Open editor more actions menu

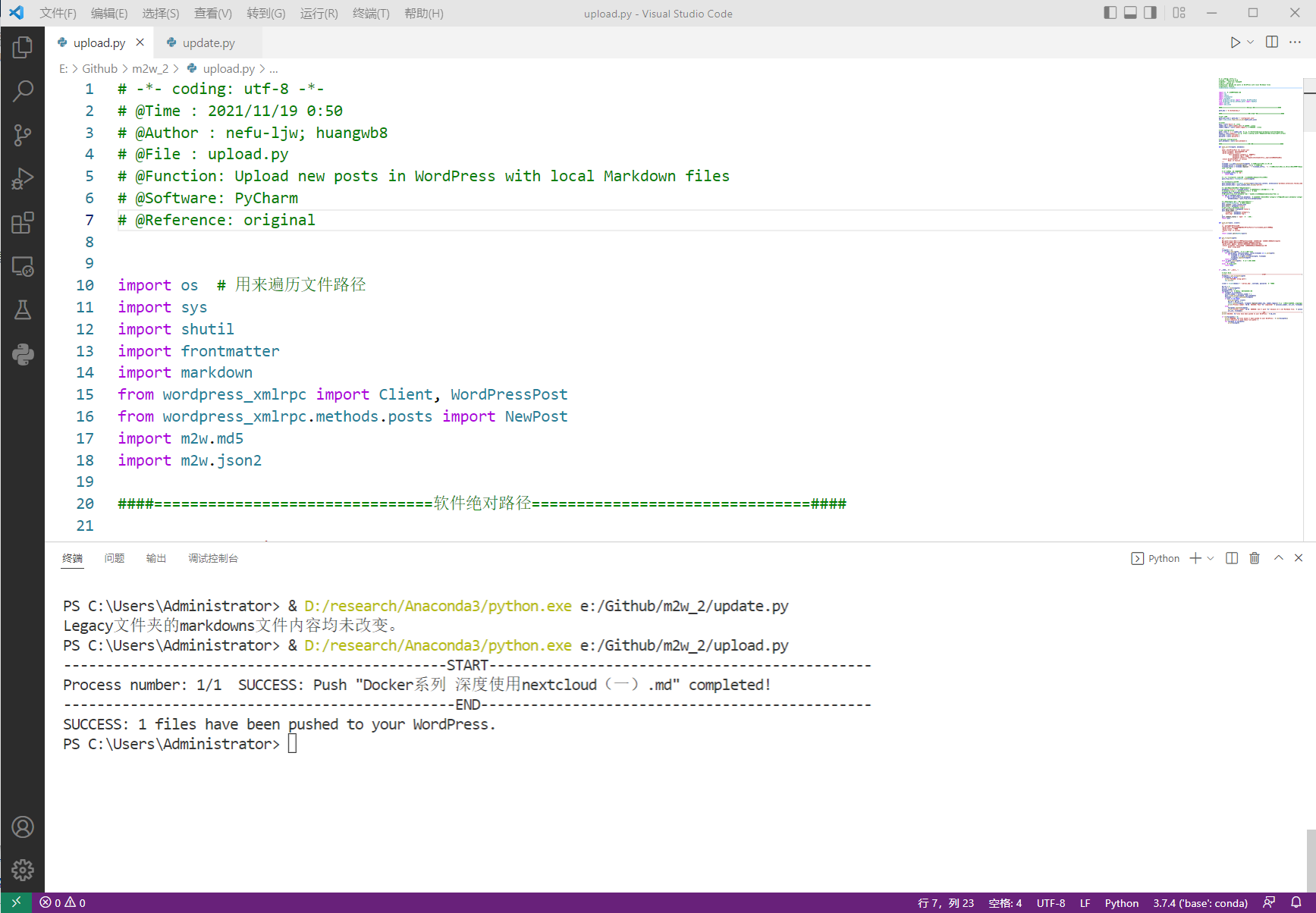tap(1296, 42)
